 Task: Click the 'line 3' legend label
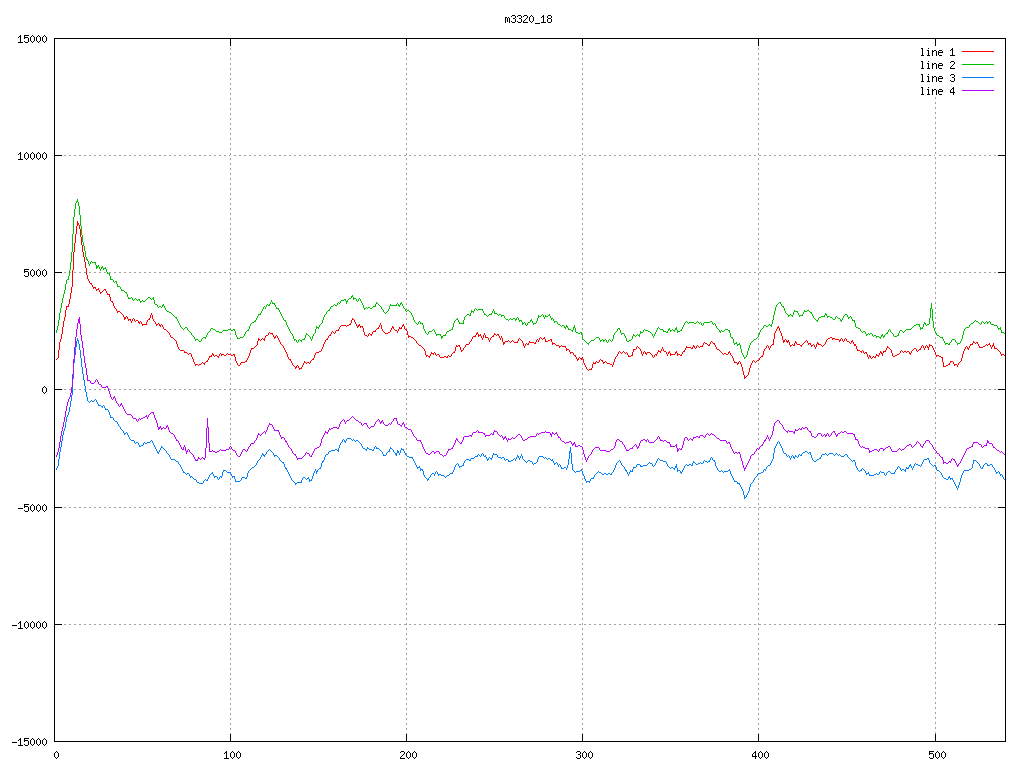[937, 78]
